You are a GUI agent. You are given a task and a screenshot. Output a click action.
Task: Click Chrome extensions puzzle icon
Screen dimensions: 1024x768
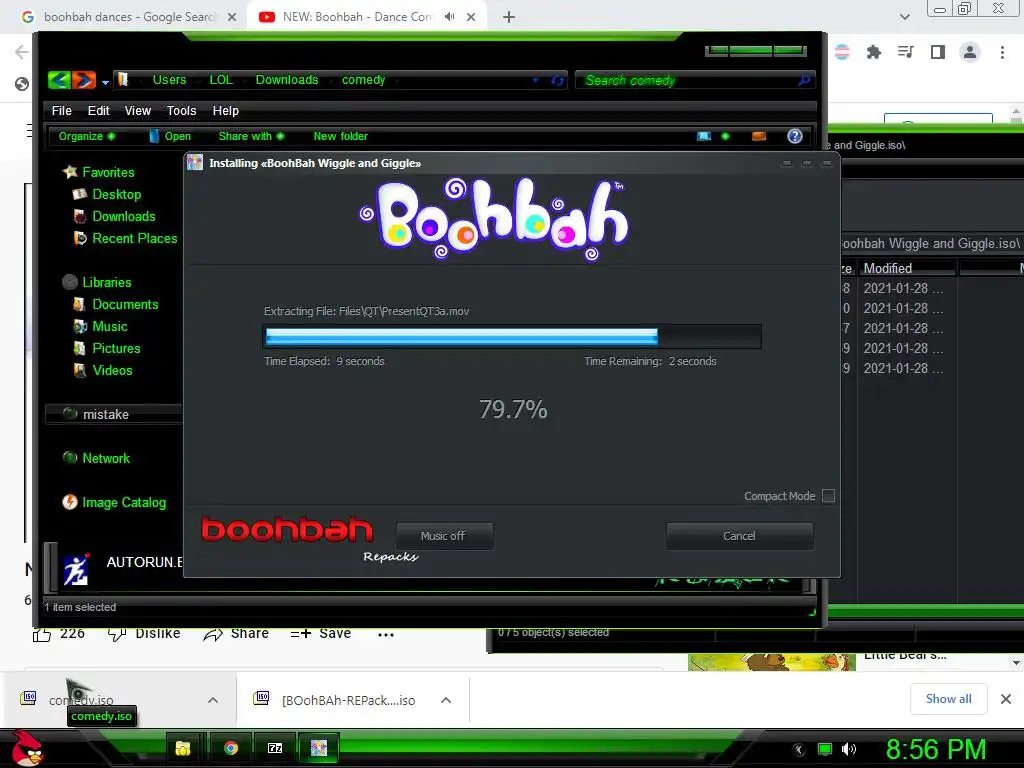click(873, 52)
